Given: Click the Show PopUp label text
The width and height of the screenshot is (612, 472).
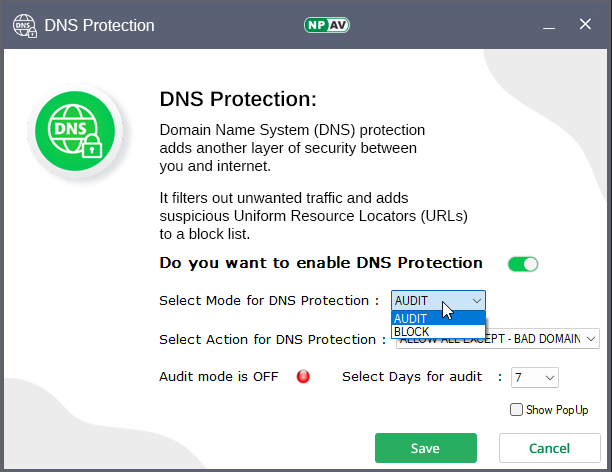Looking at the screenshot, I should (x=557, y=410).
